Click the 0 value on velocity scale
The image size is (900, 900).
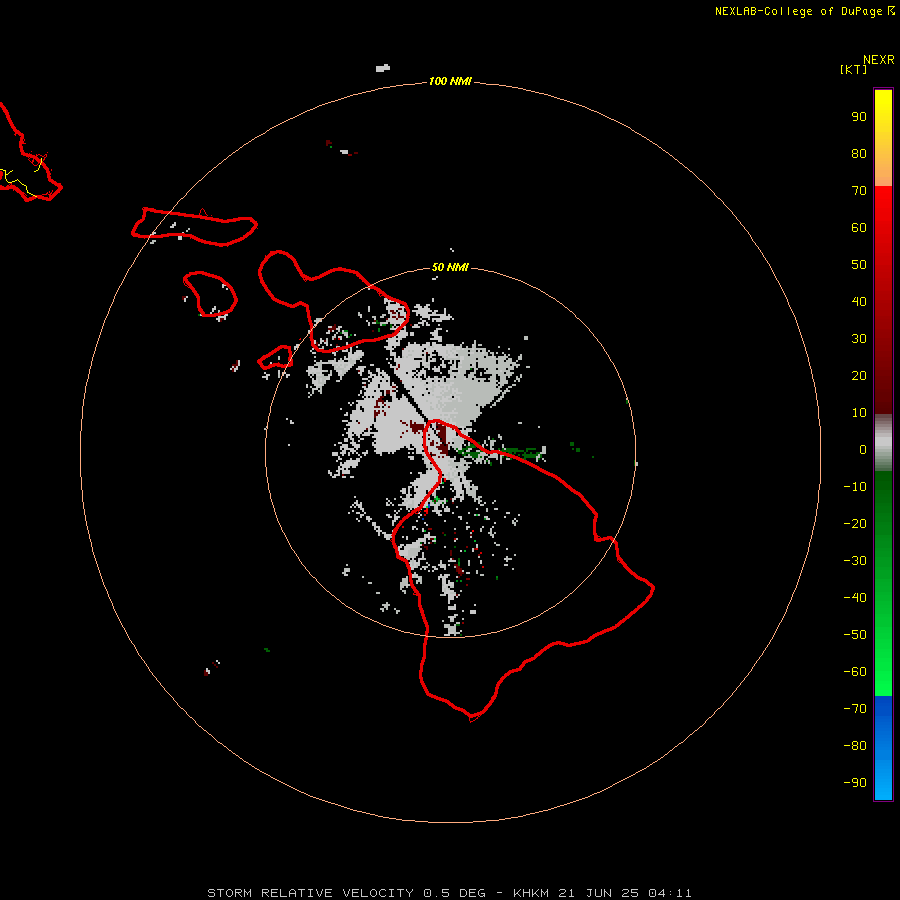point(863,450)
